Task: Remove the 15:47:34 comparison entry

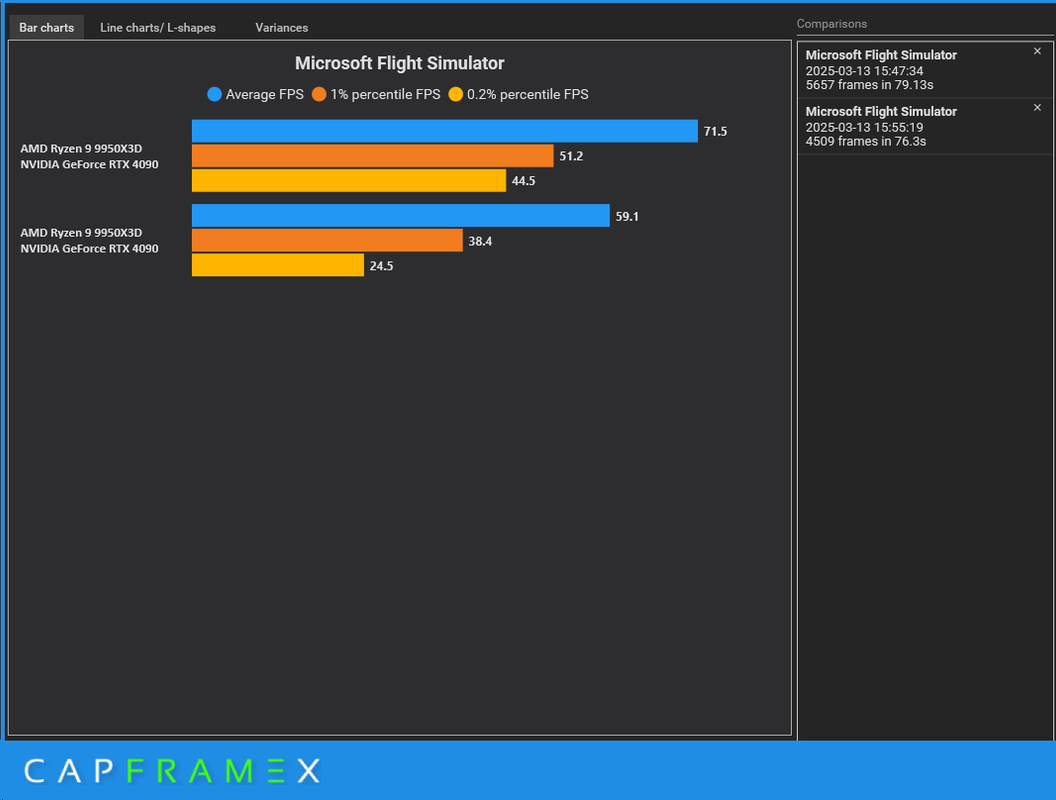Action: [x=1037, y=51]
